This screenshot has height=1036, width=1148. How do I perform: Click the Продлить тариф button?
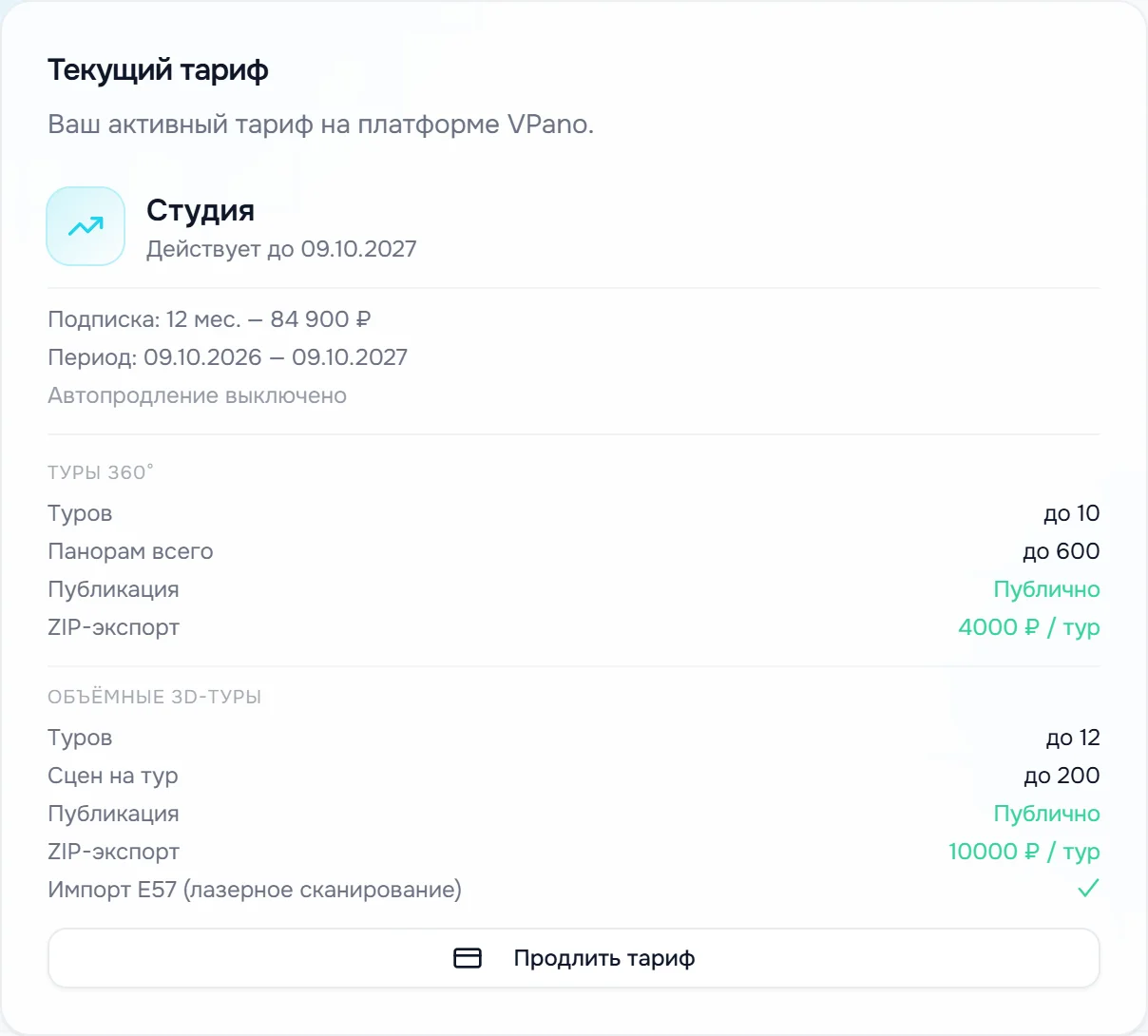(x=574, y=958)
